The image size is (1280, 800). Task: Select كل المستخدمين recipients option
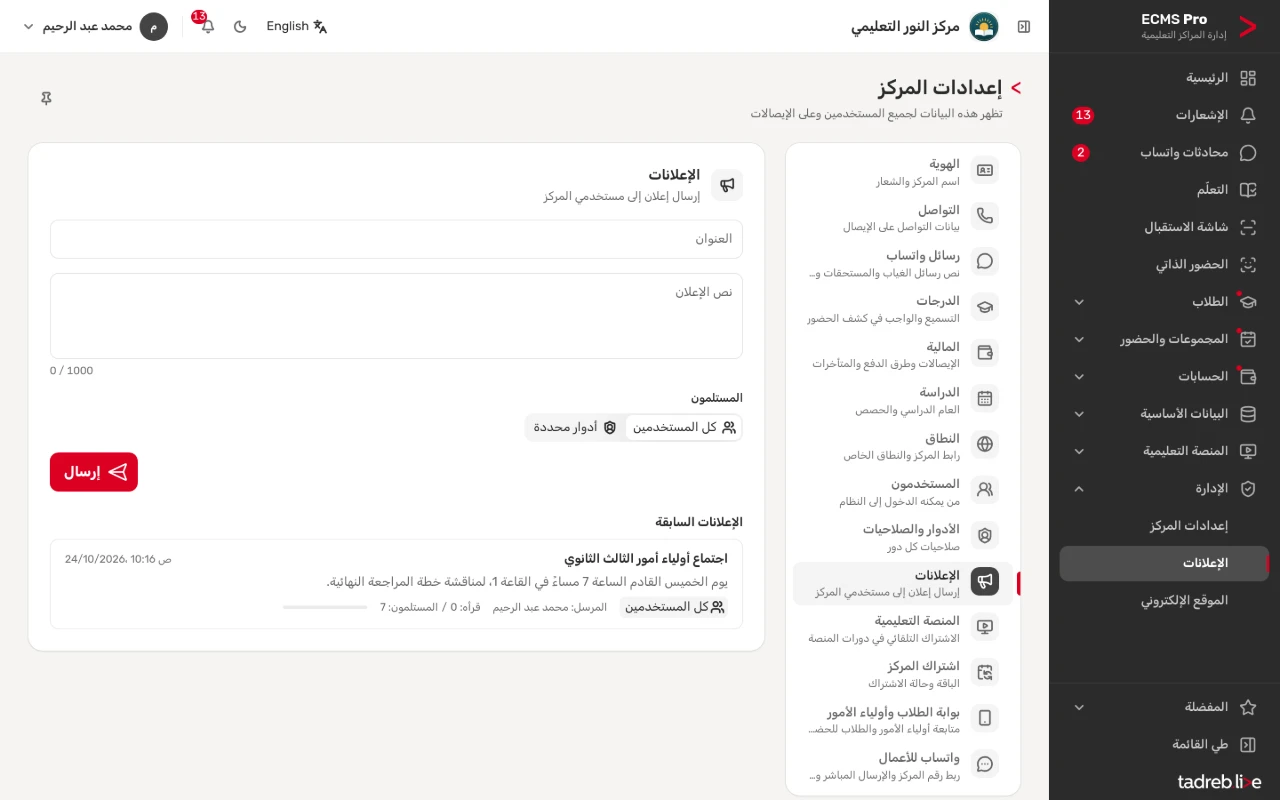tap(683, 427)
